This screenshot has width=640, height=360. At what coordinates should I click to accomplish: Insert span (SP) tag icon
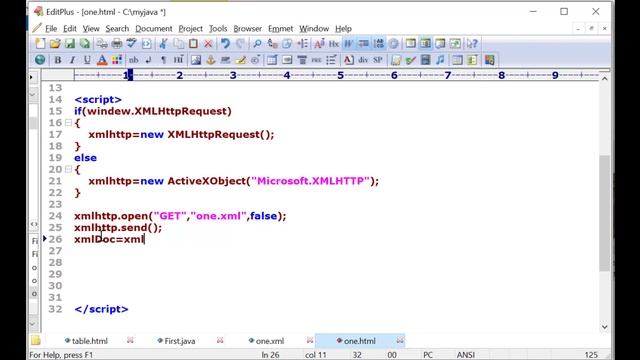click(378, 60)
